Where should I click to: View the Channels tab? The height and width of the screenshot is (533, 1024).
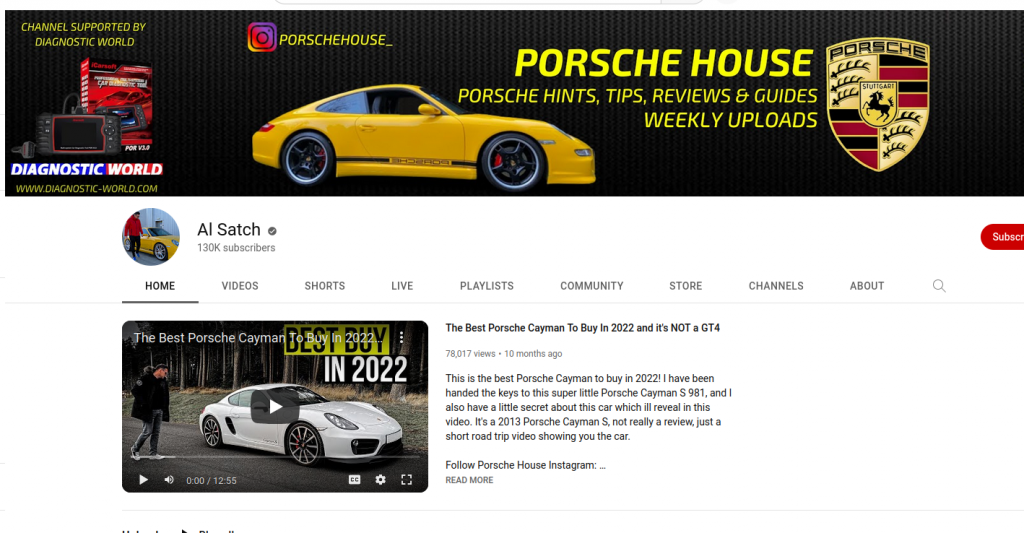click(776, 286)
